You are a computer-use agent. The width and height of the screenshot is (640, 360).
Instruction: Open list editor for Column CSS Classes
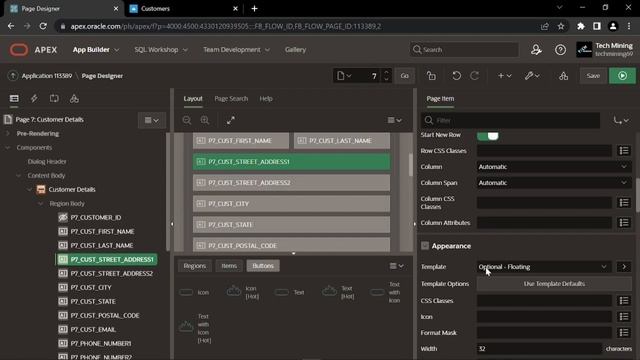[624, 202]
